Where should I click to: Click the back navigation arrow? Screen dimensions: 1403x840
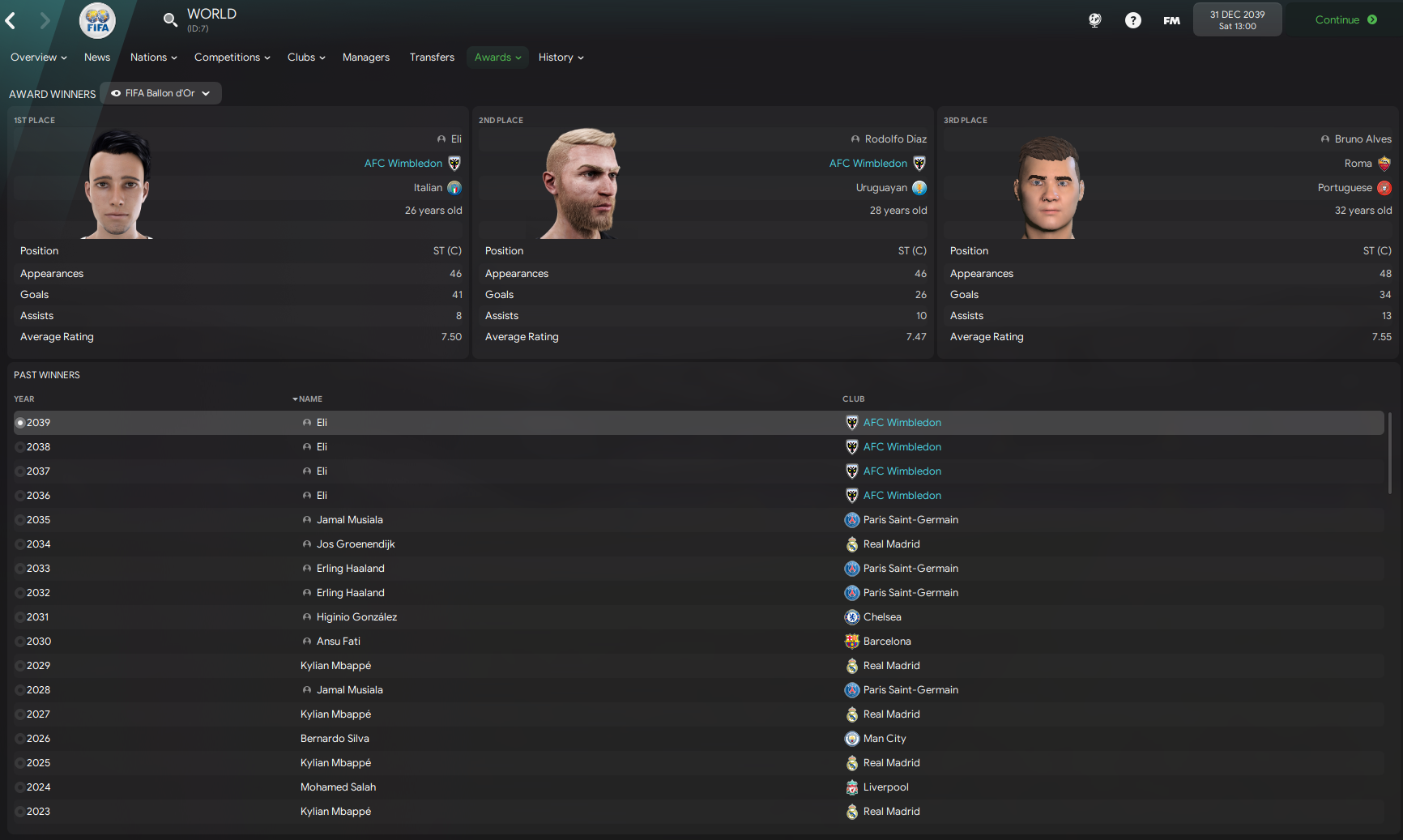[11, 20]
